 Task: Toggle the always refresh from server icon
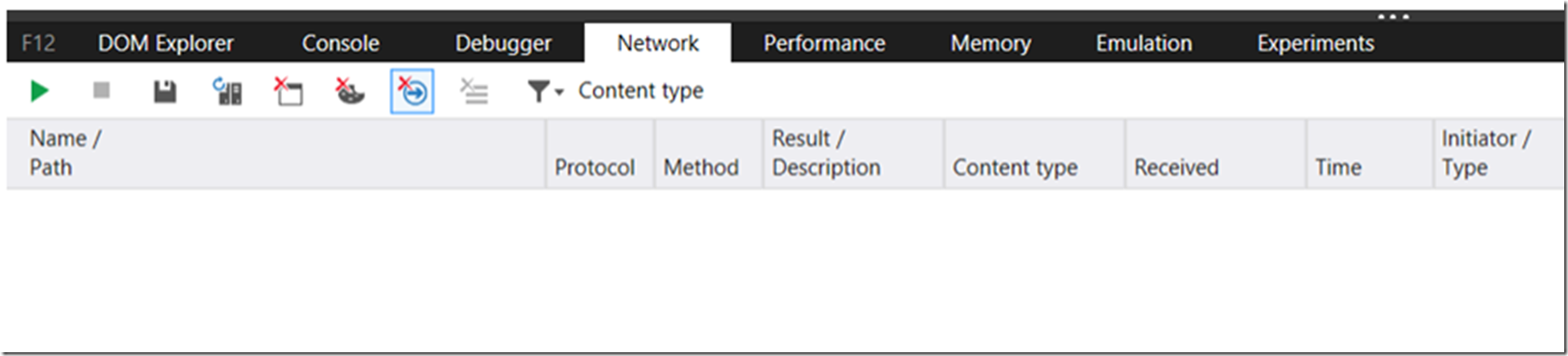point(228,91)
